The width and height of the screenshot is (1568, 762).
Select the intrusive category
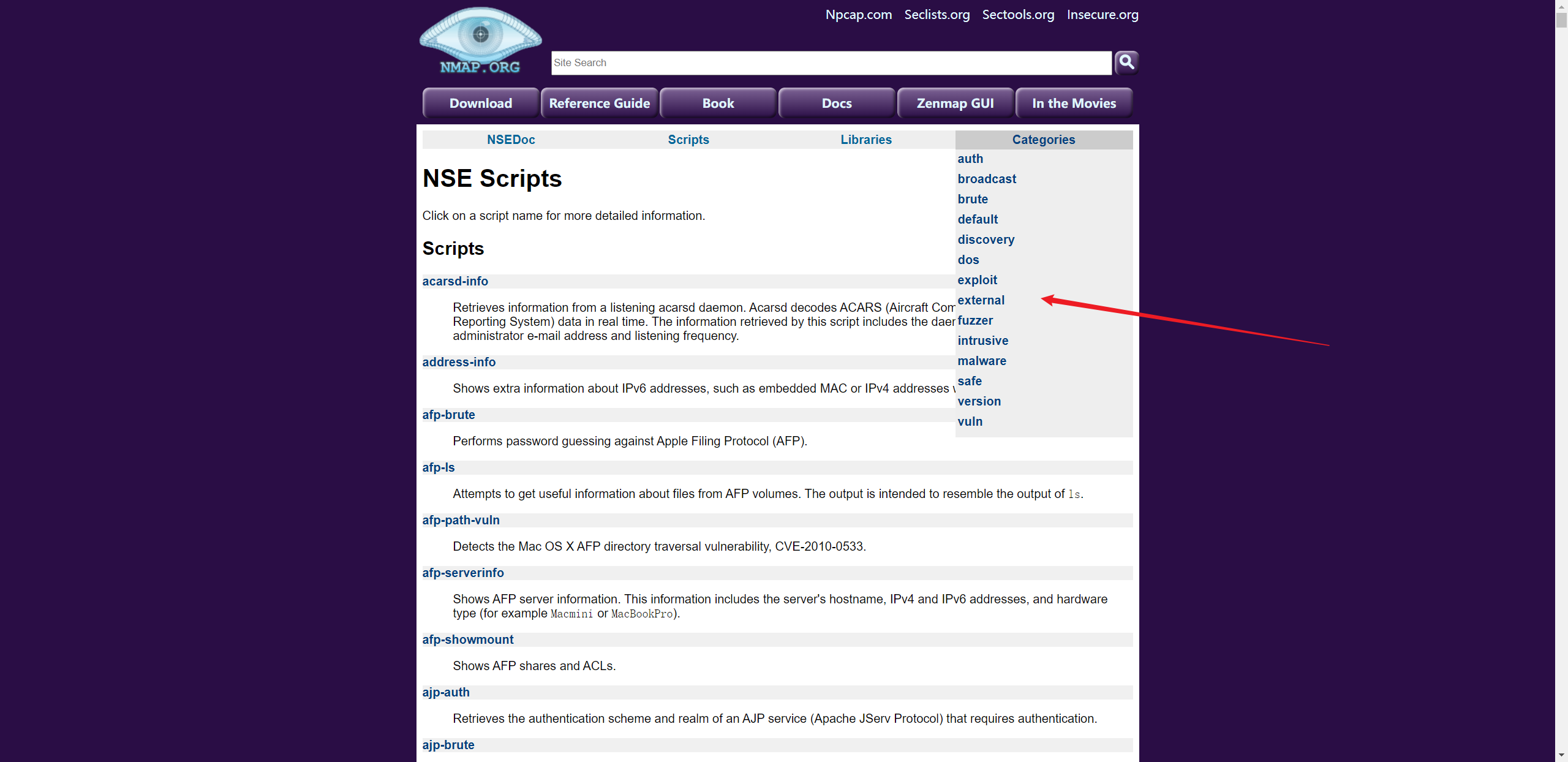click(x=983, y=341)
